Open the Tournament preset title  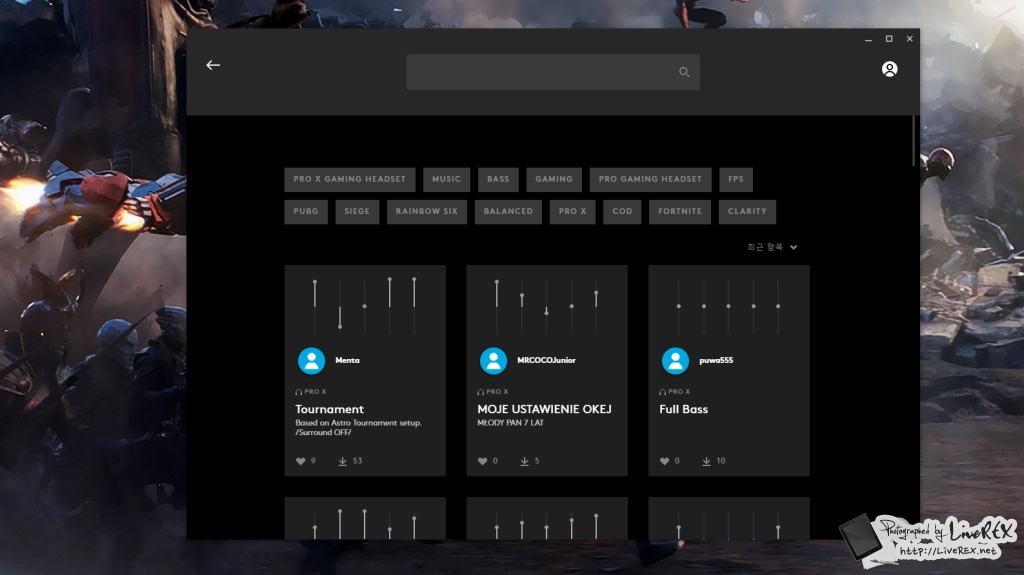[329, 410]
